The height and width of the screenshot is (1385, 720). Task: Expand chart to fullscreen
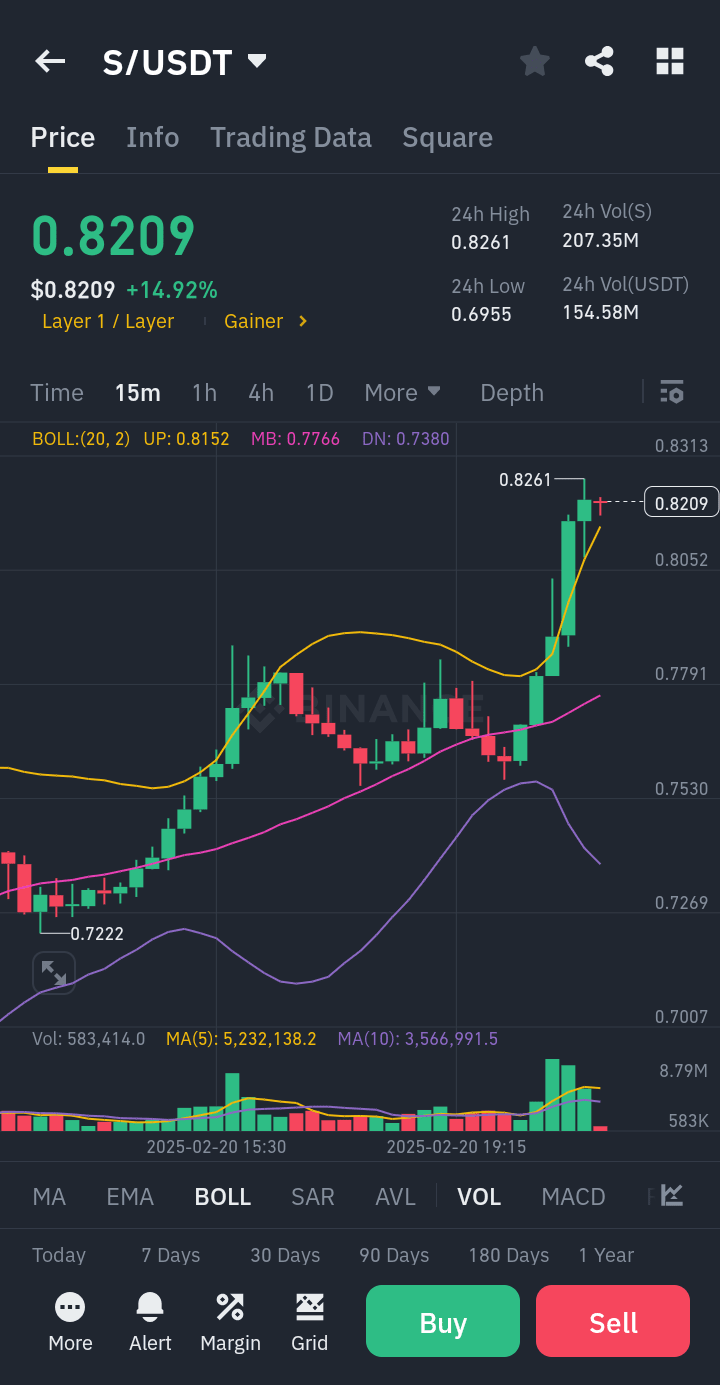(54, 972)
